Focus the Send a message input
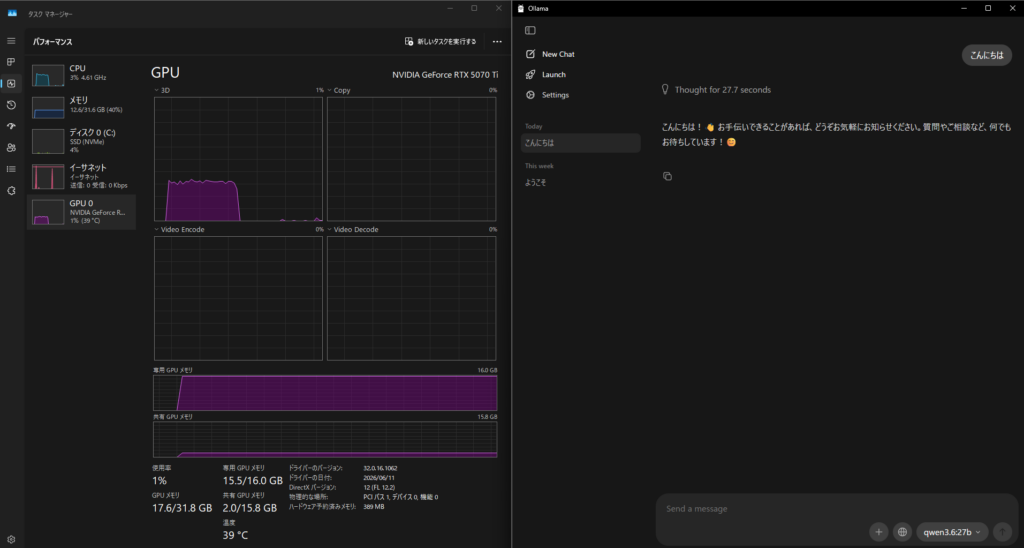The height and width of the screenshot is (548, 1024). pyautogui.click(x=836, y=509)
